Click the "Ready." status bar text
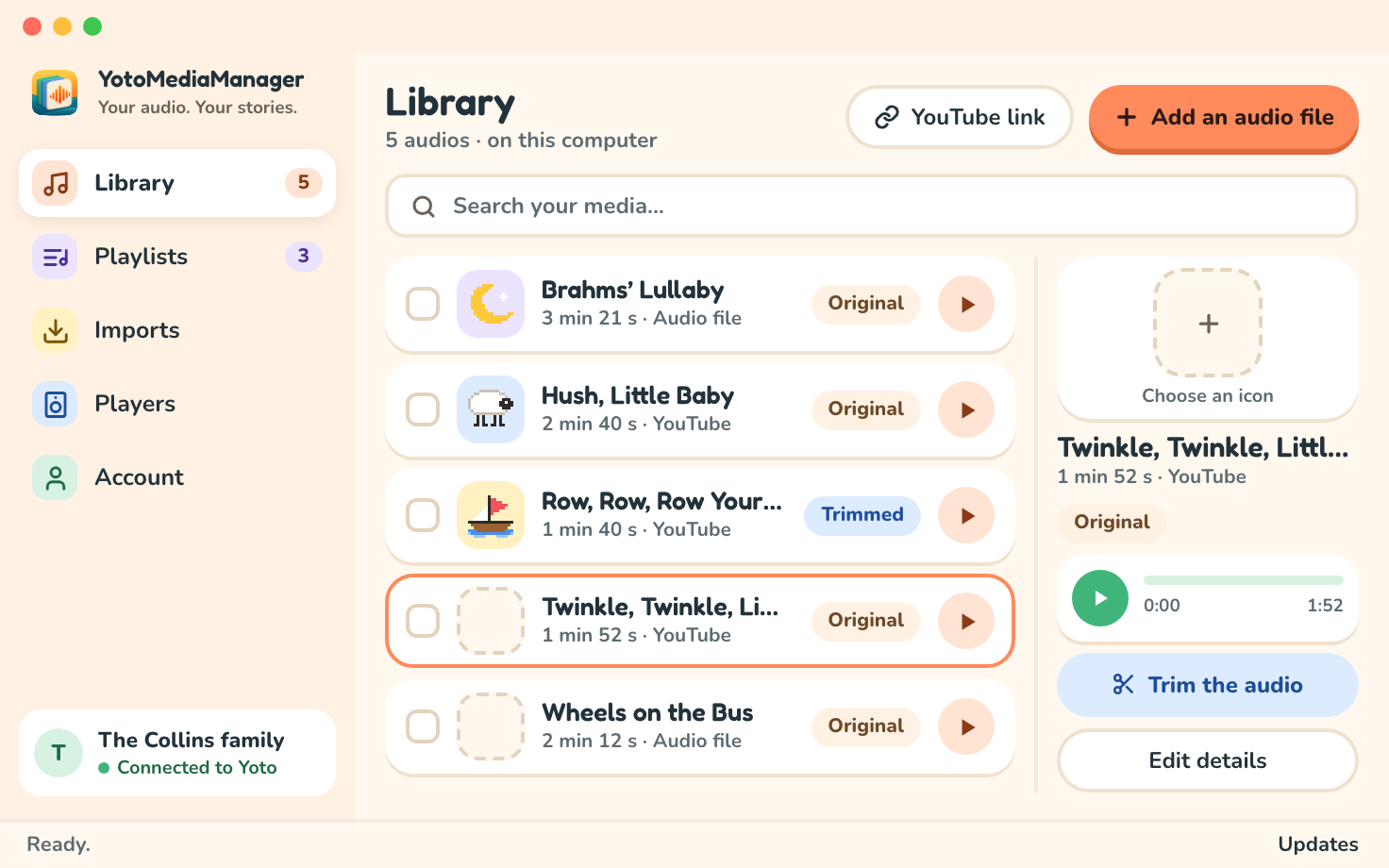The height and width of the screenshot is (868, 1389). pyautogui.click(x=59, y=844)
